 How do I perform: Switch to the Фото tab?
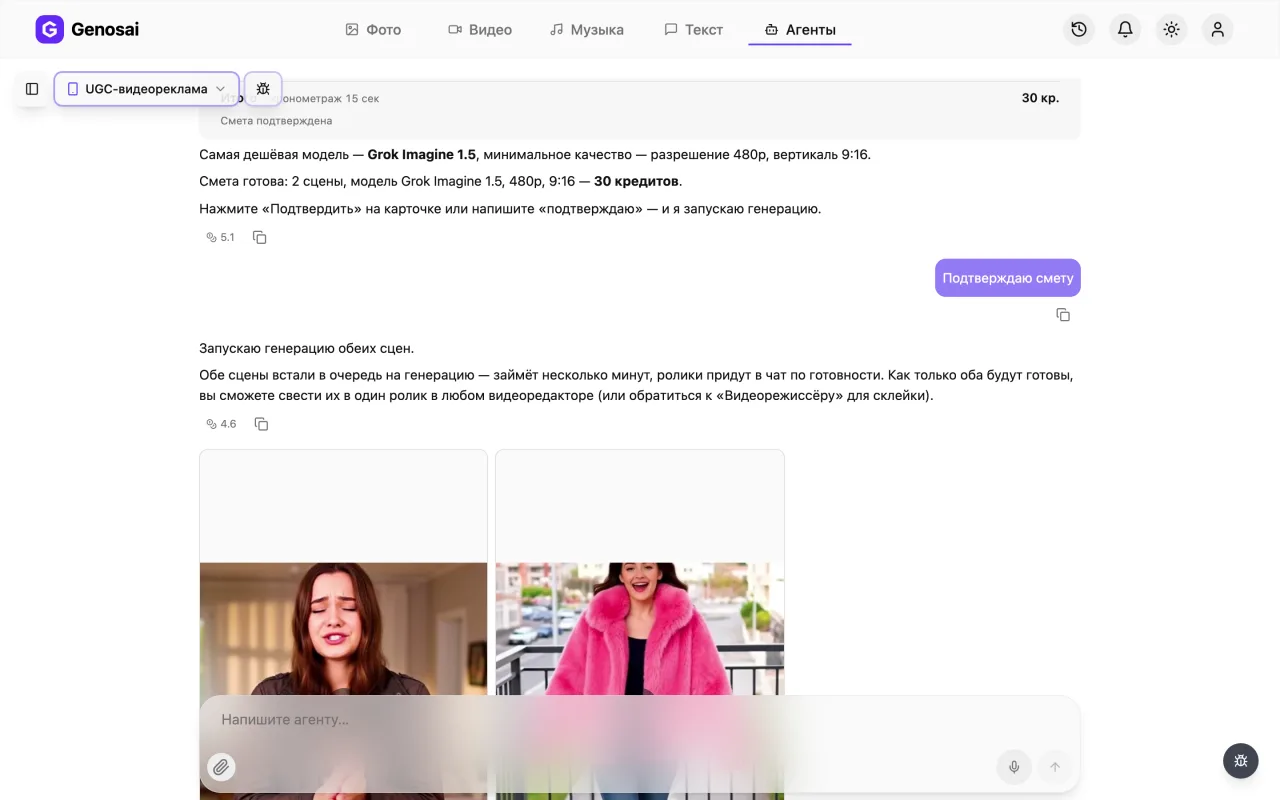pyautogui.click(x=373, y=30)
